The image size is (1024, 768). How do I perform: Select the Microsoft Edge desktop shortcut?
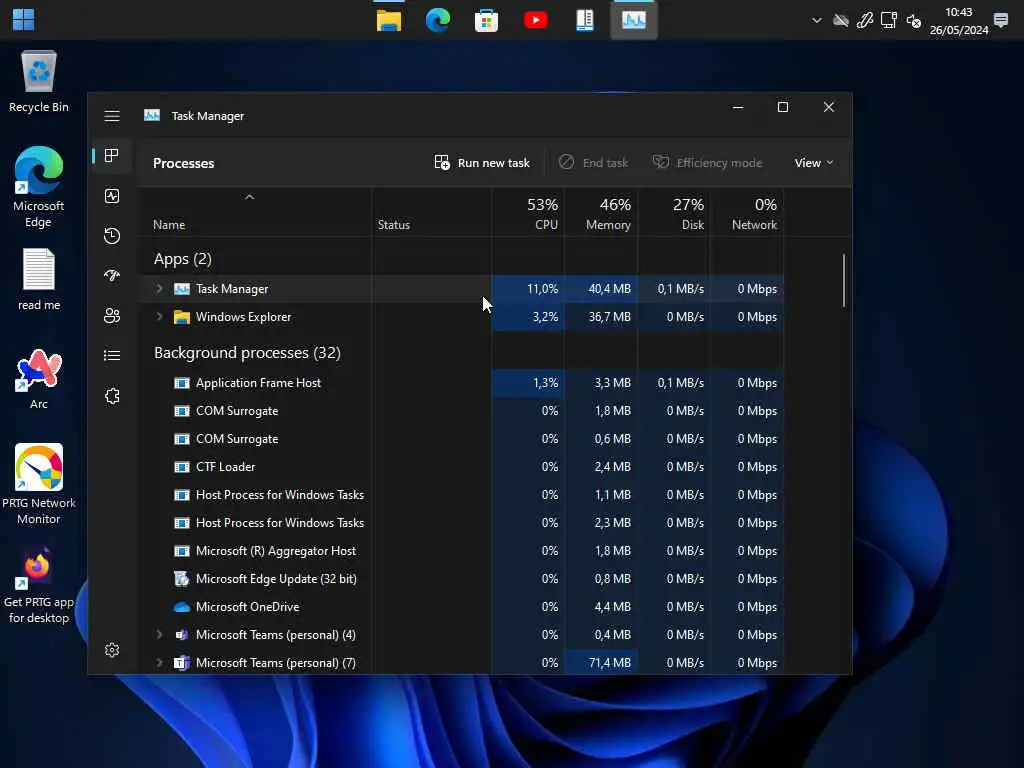coord(39,187)
